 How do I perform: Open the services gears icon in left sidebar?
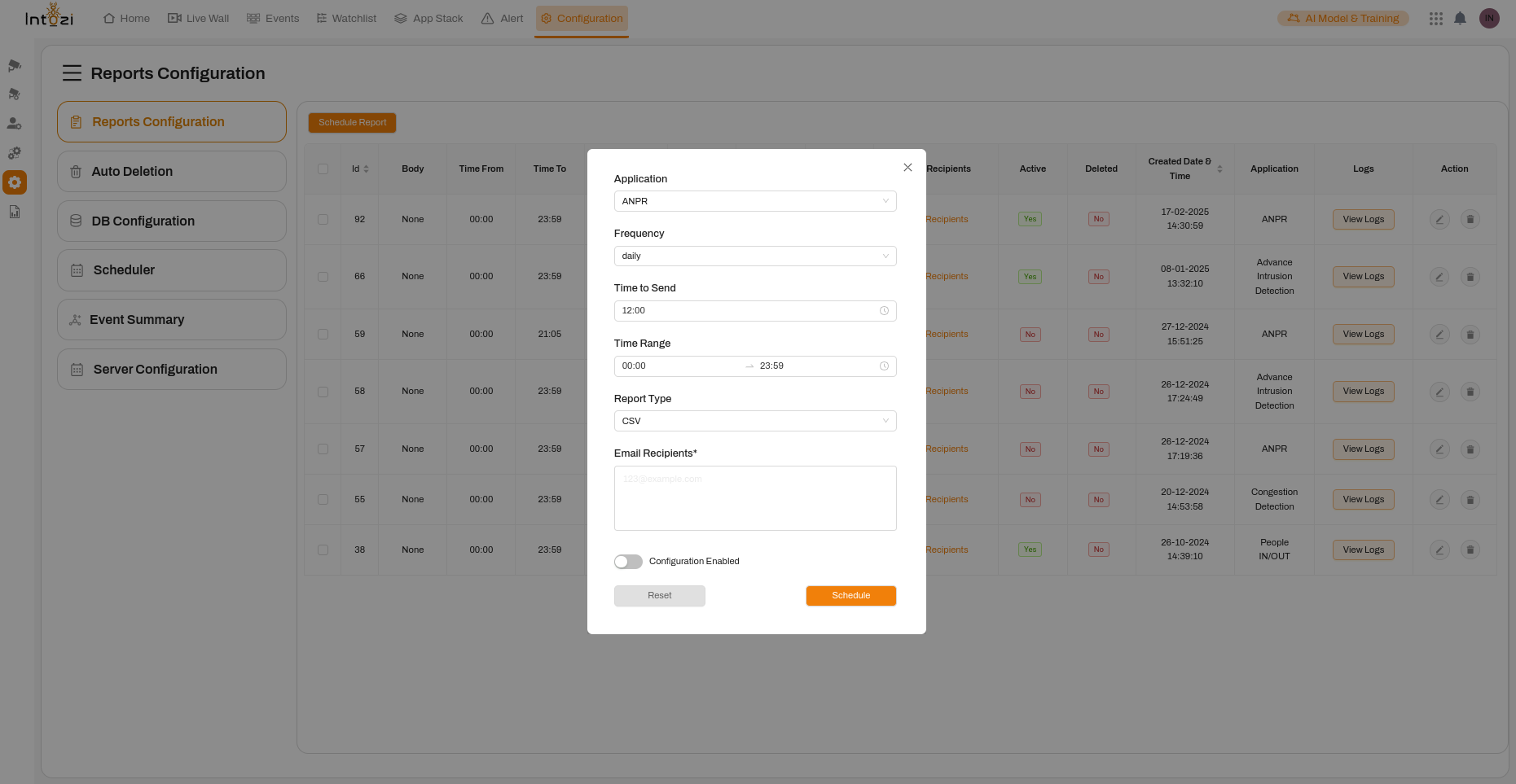(x=15, y=152)
